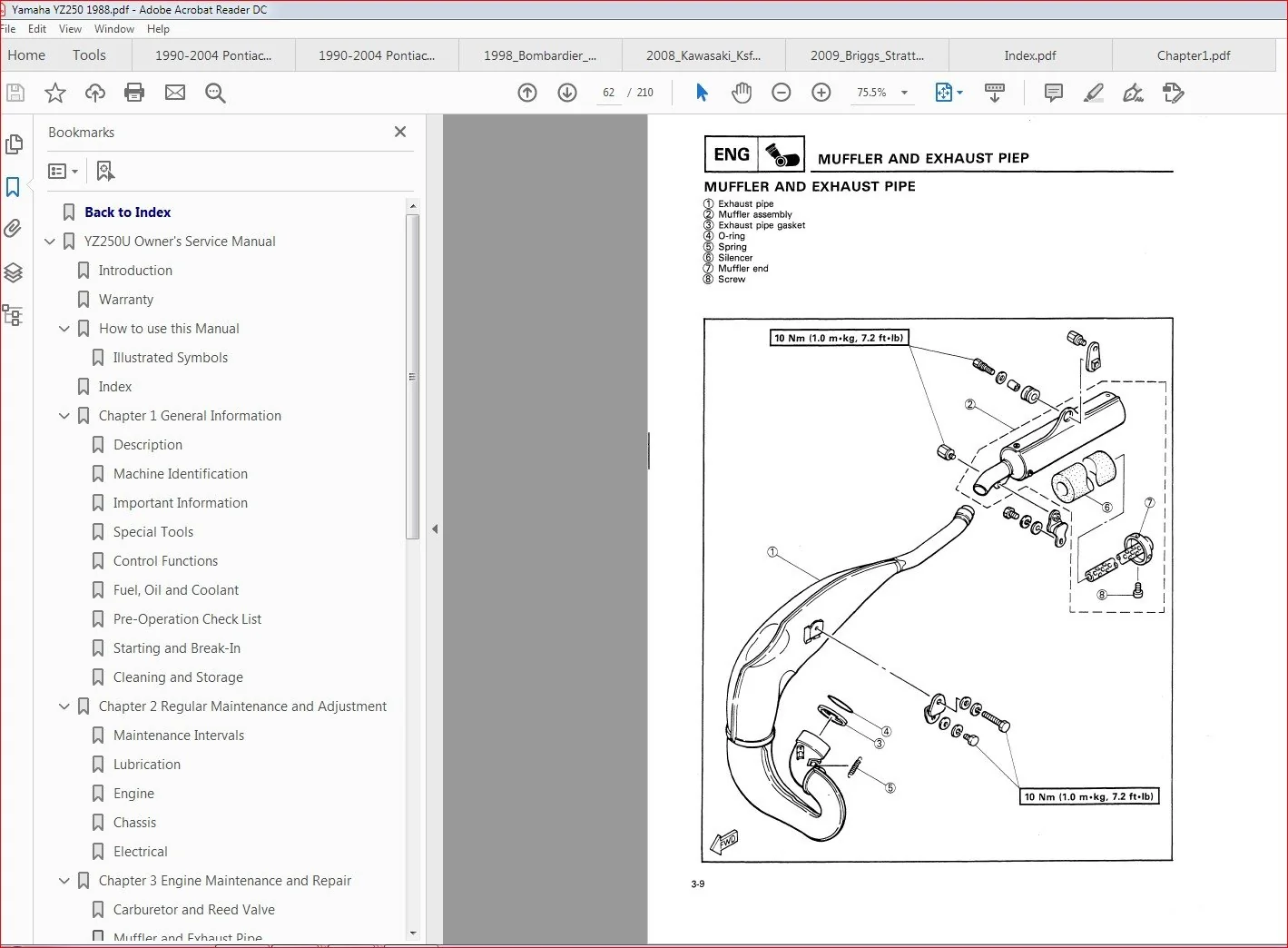Viewport: 1288px width, 948px height.
Task: Open the Layers panel icon
Action: point(14,272)
